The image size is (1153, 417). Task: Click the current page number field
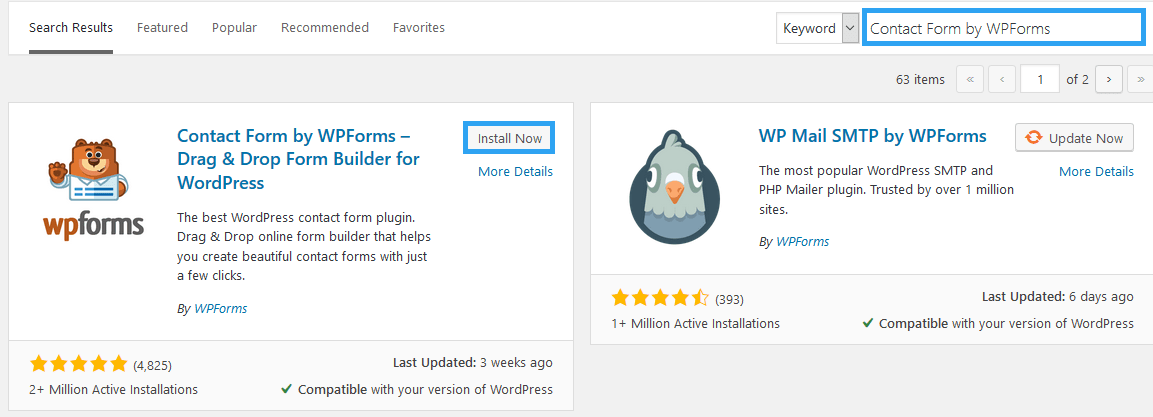(x=1040, y=79)
